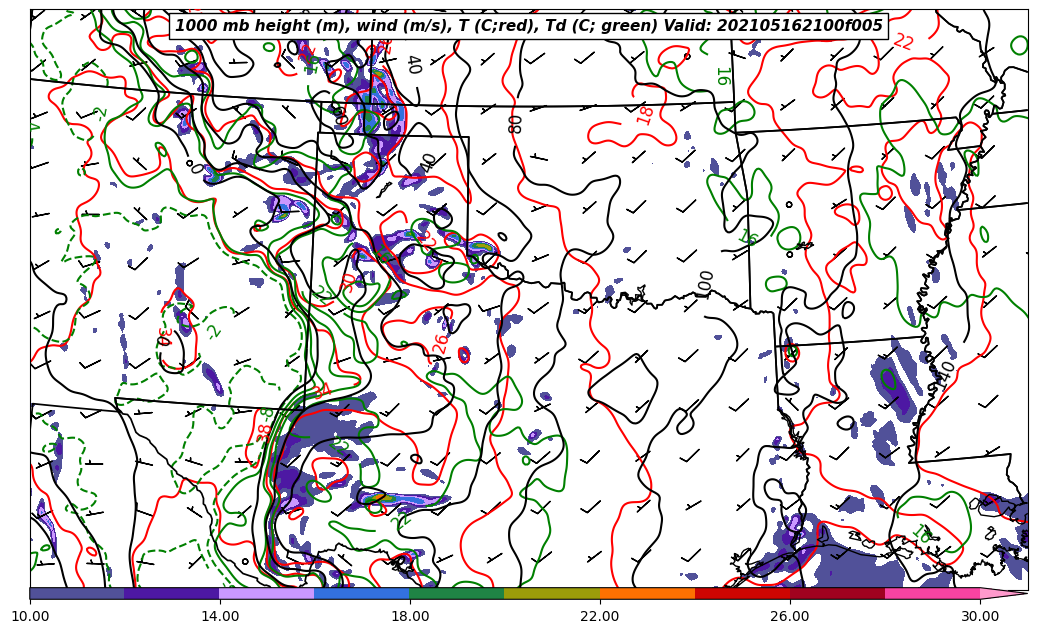Click the plot title text

529,26
